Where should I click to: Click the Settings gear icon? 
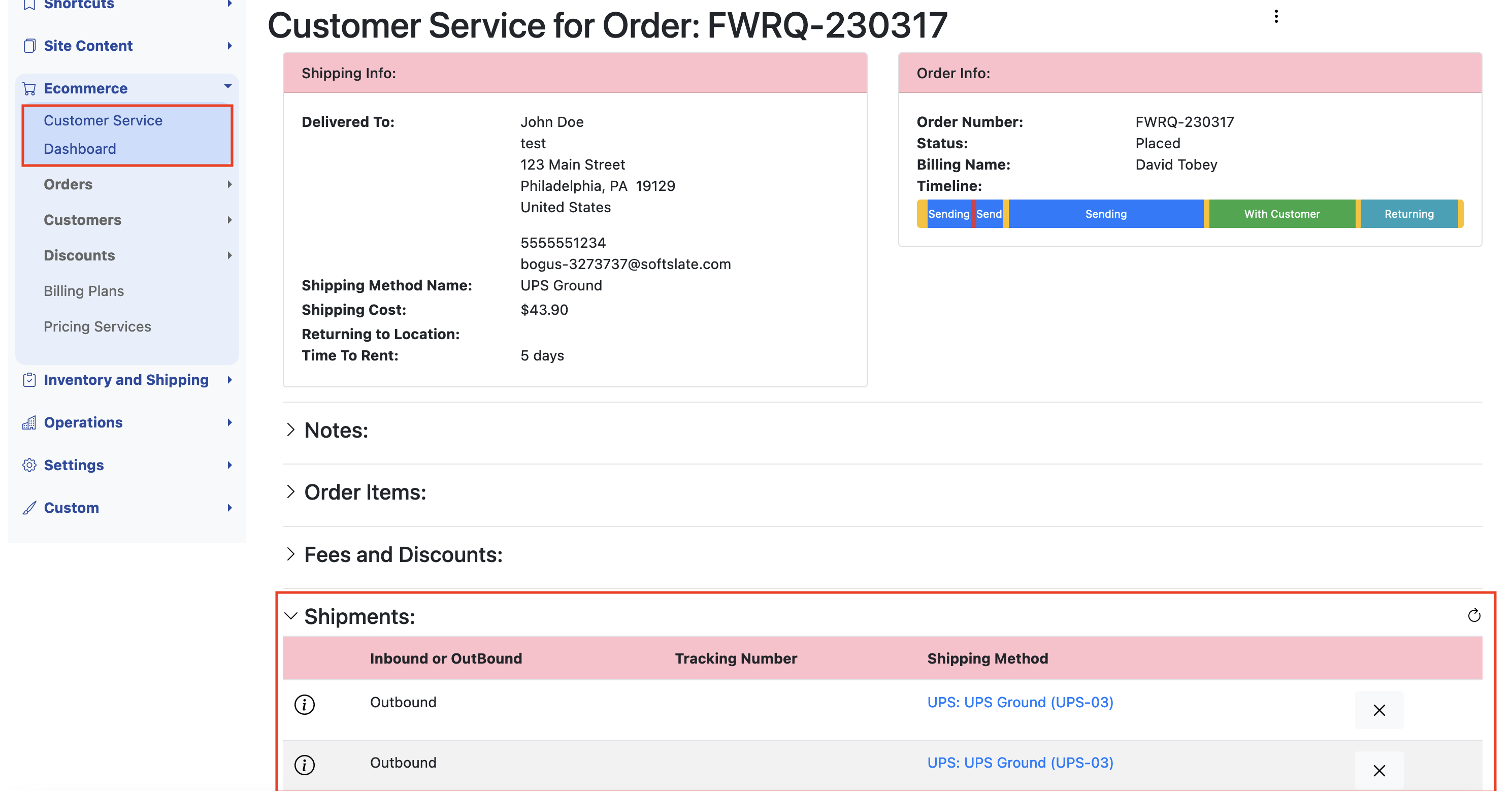point(29,466)
